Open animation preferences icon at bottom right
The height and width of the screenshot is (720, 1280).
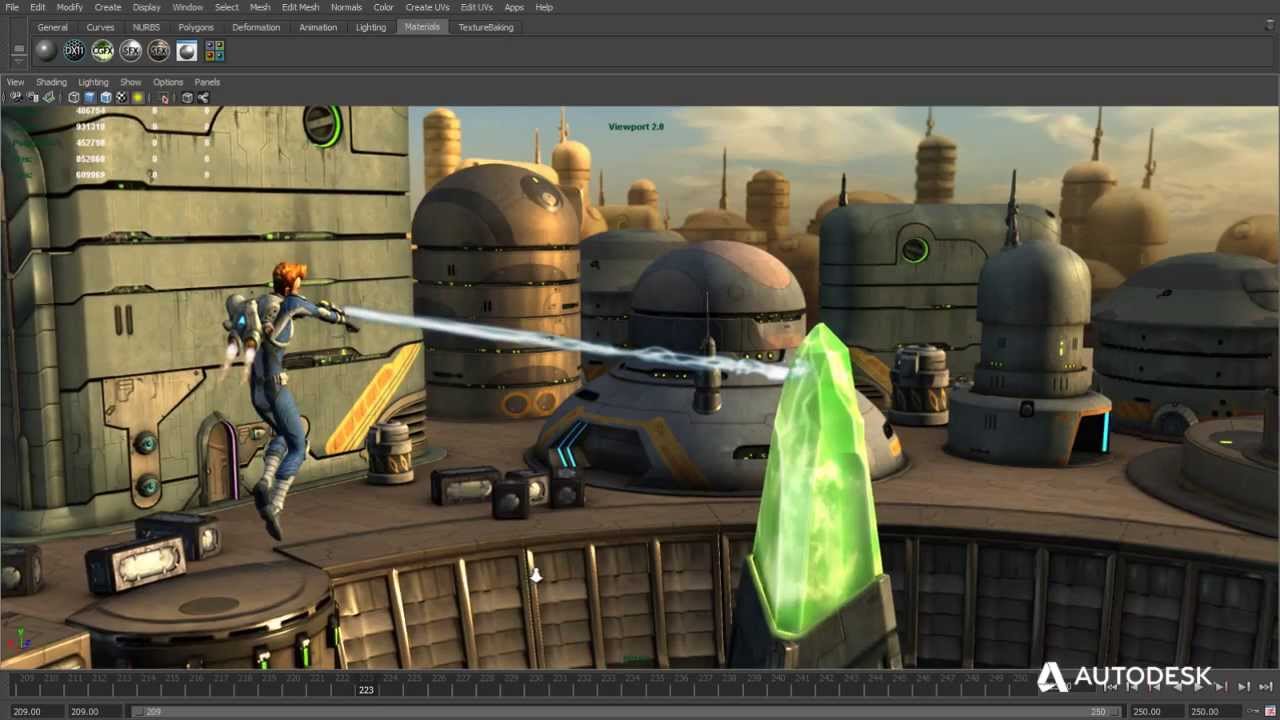click(1270, 711)
